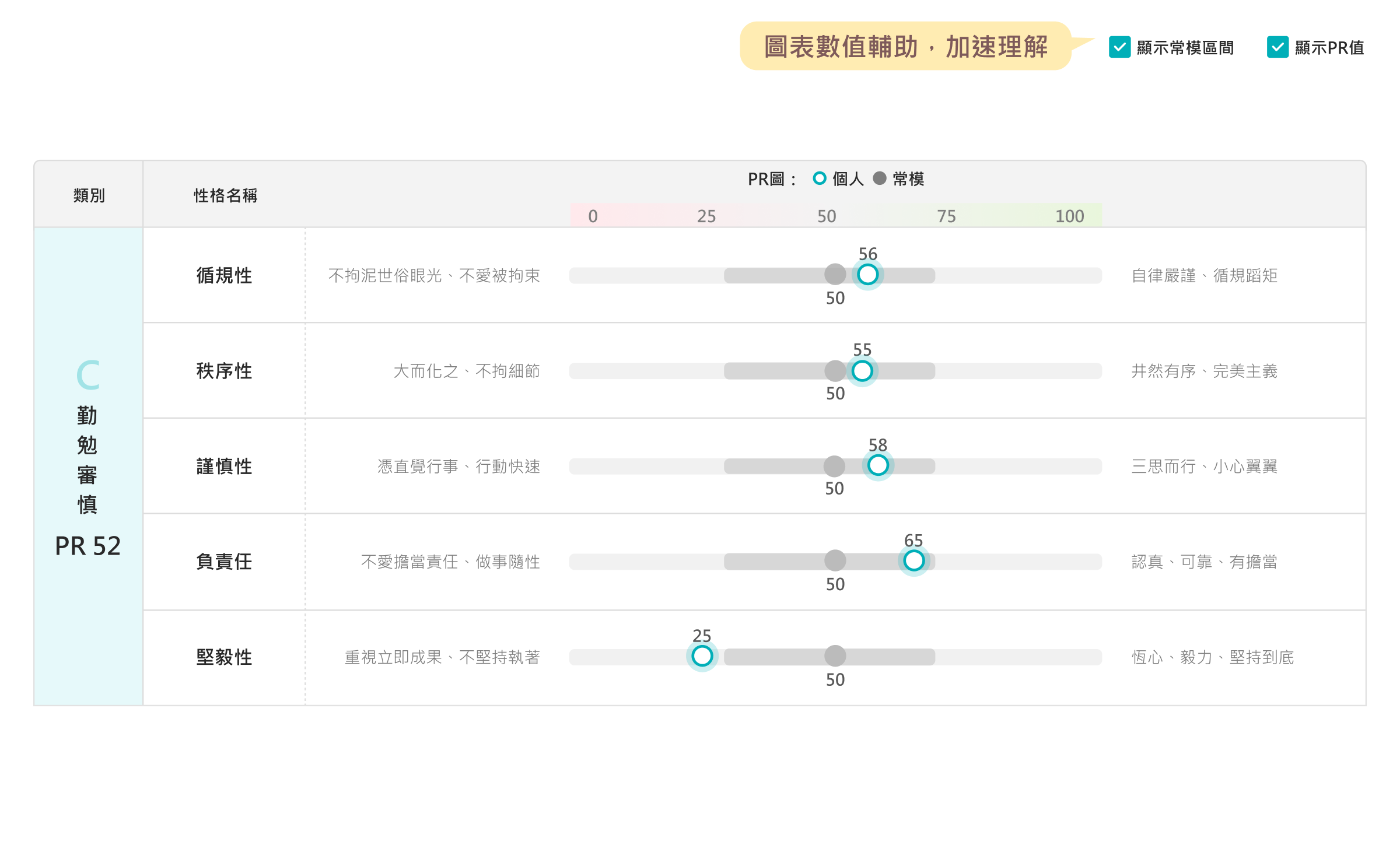This screenshot has width=1400, height=866.
Task: Click the 類別 column header
Action: [x=89, y=195]
